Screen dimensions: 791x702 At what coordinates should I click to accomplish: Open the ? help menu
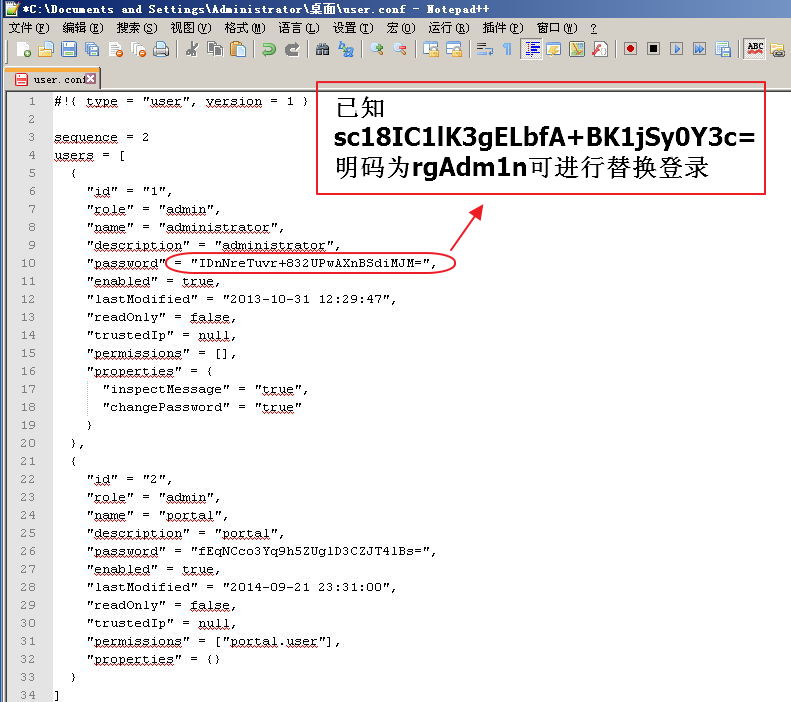tap(593, 28)
